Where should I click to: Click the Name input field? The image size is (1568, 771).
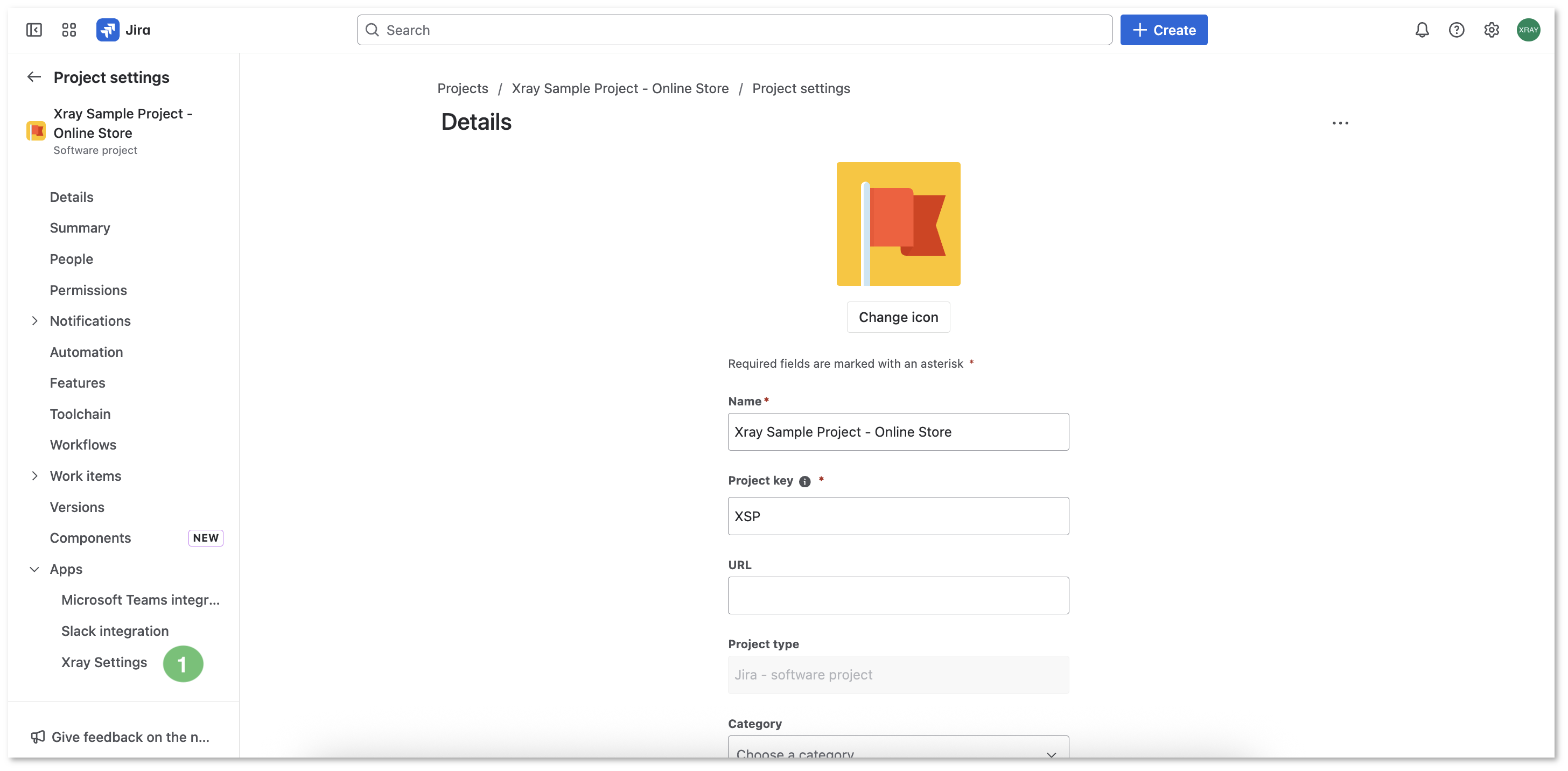coord(898,431)
